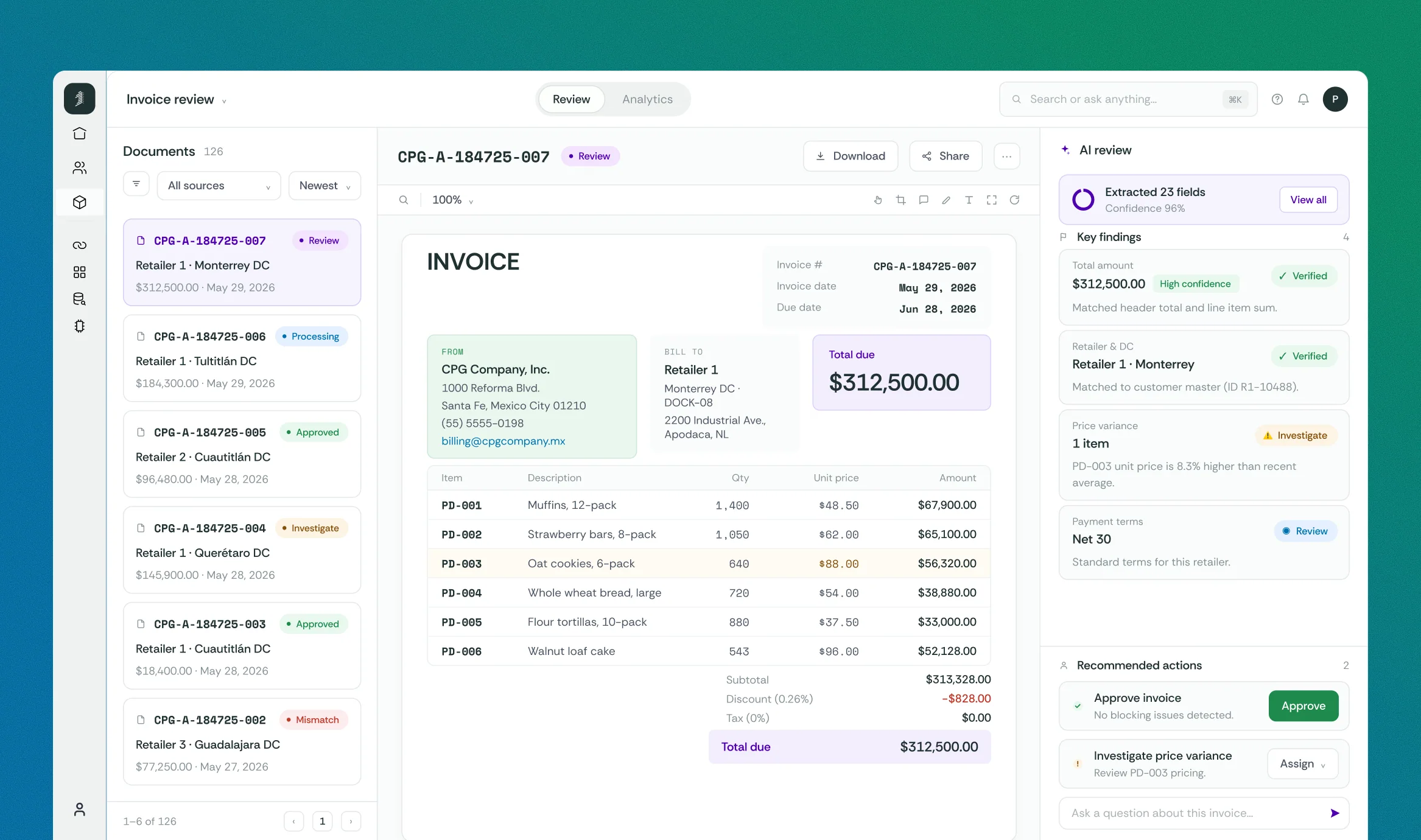This screenshot has width=1421, height=840.
Task: Click the highlighted $88.00 unit price
Action: 838,564
